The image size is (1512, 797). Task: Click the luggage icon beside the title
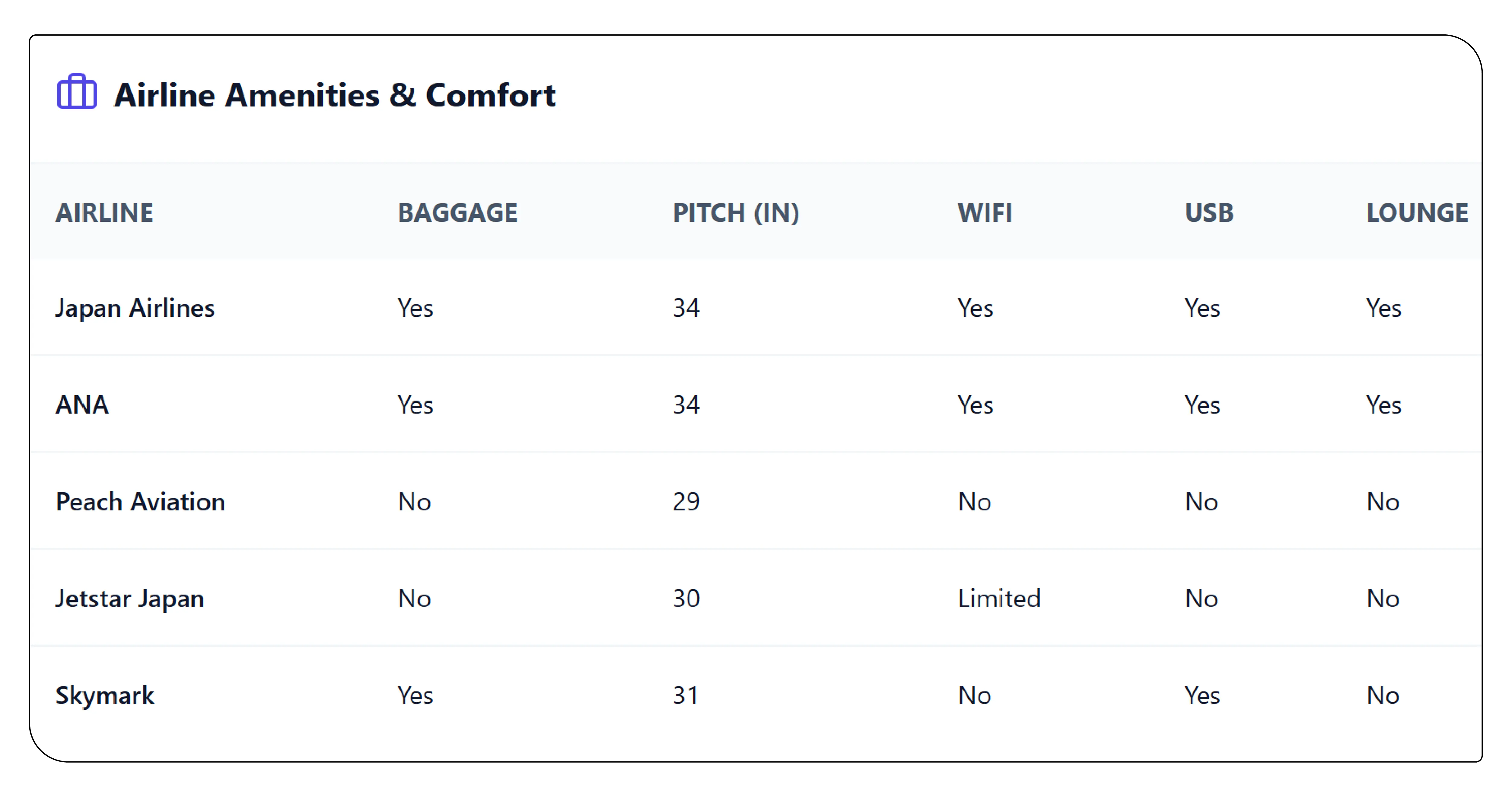(x=77, y=91)
